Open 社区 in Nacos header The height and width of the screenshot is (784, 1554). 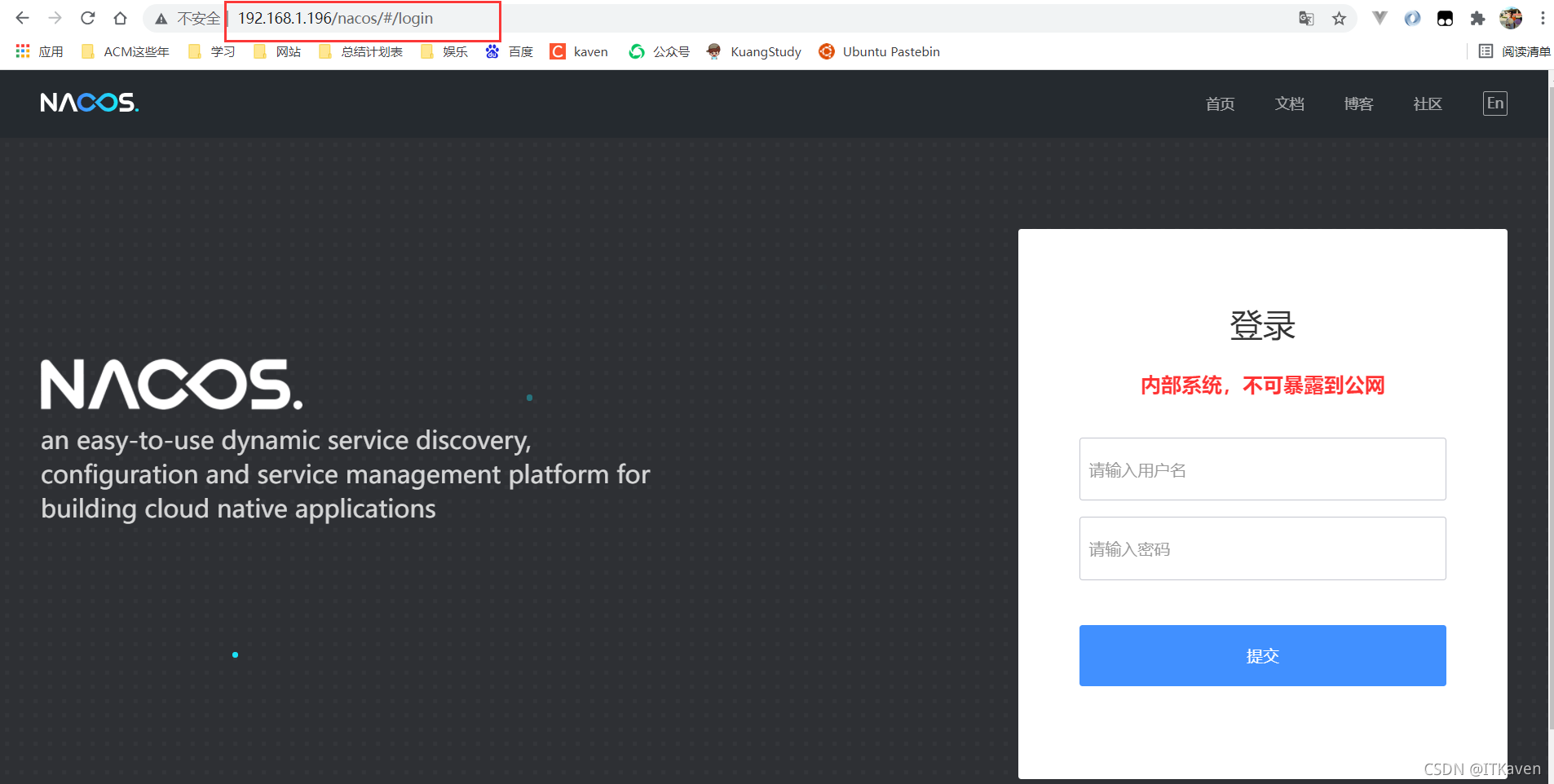click(x=1428, y=104)
